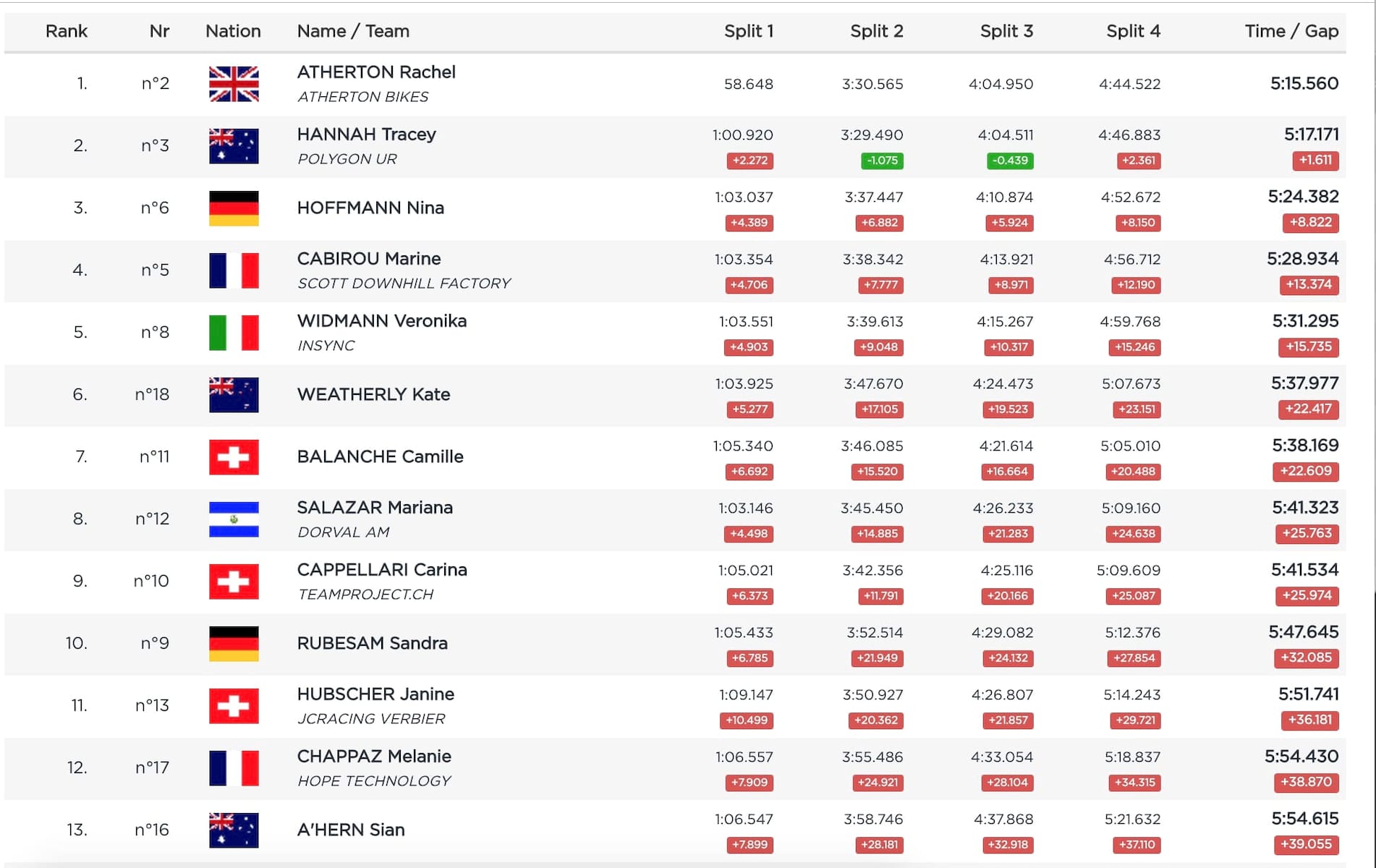Screen dimensions: 1376x868
Task: Click the Italian flag for Veronika Widmann
Action: (233, 333)
